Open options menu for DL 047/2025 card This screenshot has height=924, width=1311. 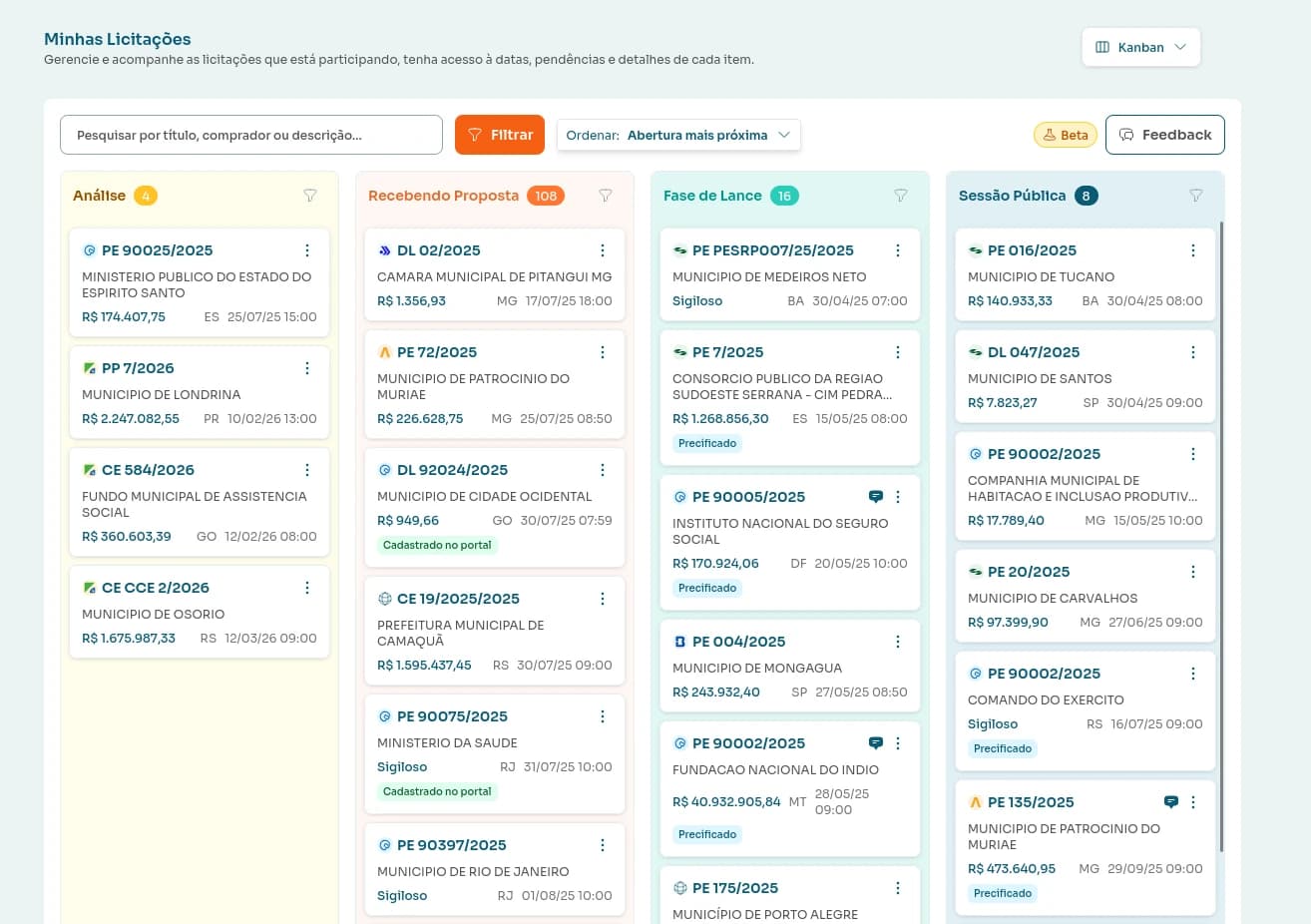tap(1193, 352)
